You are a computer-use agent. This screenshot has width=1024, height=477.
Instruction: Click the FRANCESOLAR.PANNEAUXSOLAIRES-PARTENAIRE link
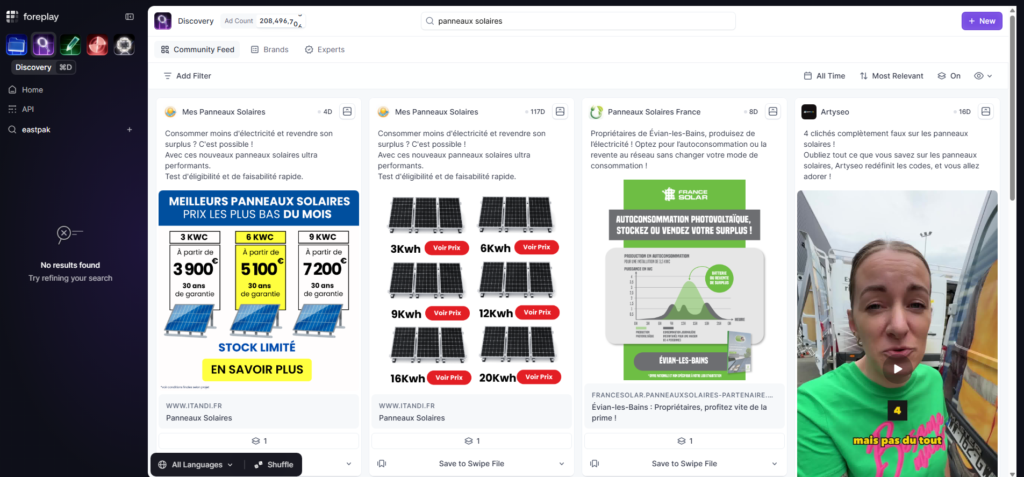pos(682,395)
